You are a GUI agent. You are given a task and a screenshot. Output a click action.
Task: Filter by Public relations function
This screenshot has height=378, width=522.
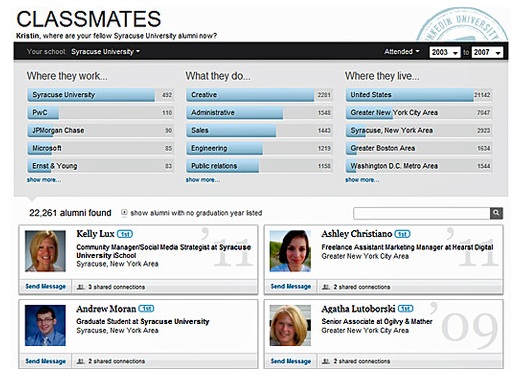tap(259, 166)
